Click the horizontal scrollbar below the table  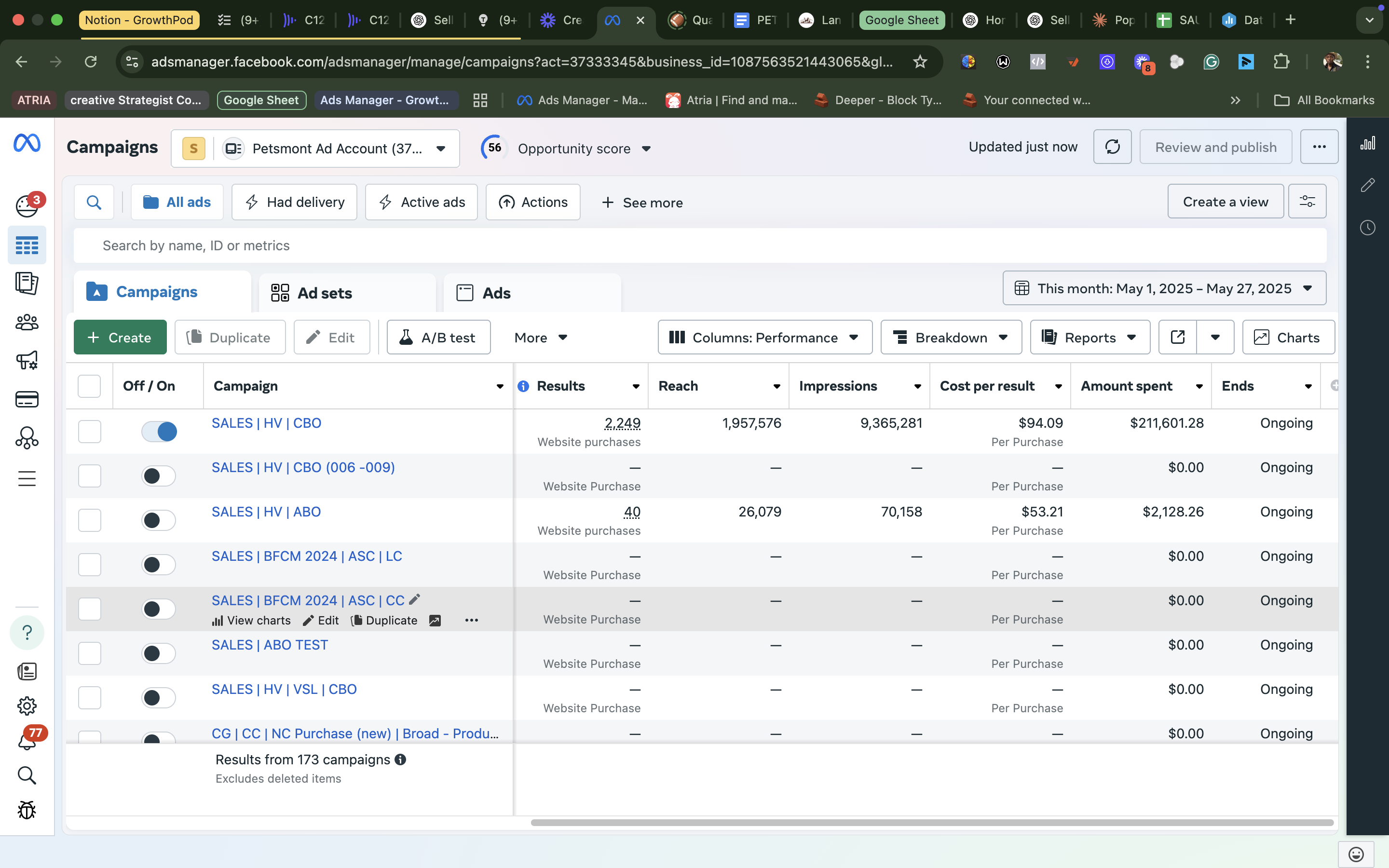click(932, 822)
